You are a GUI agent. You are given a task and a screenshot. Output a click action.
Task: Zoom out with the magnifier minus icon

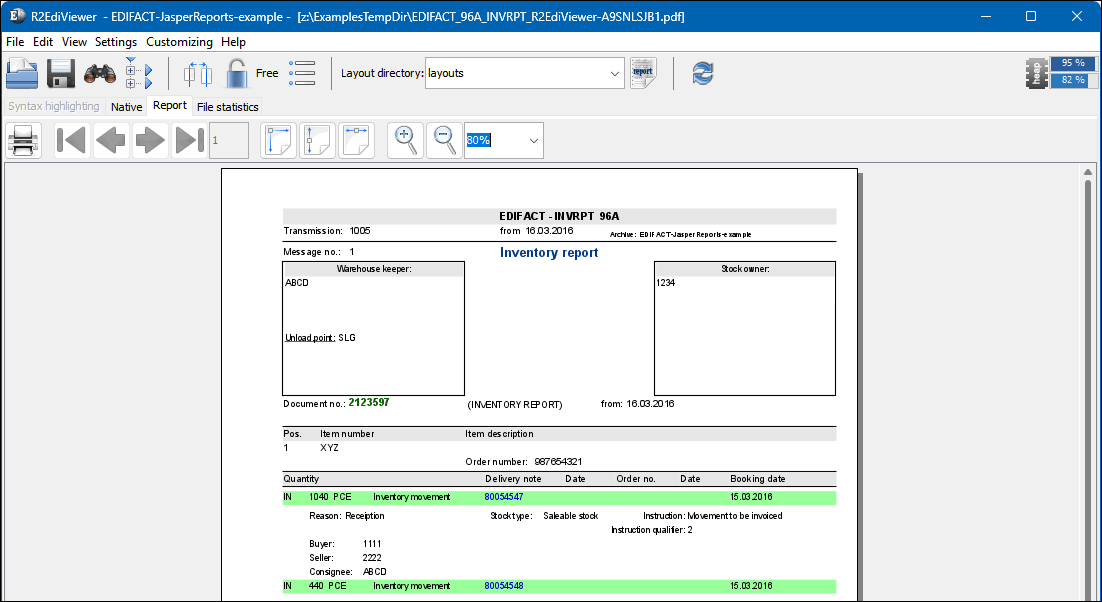(443, 140)
